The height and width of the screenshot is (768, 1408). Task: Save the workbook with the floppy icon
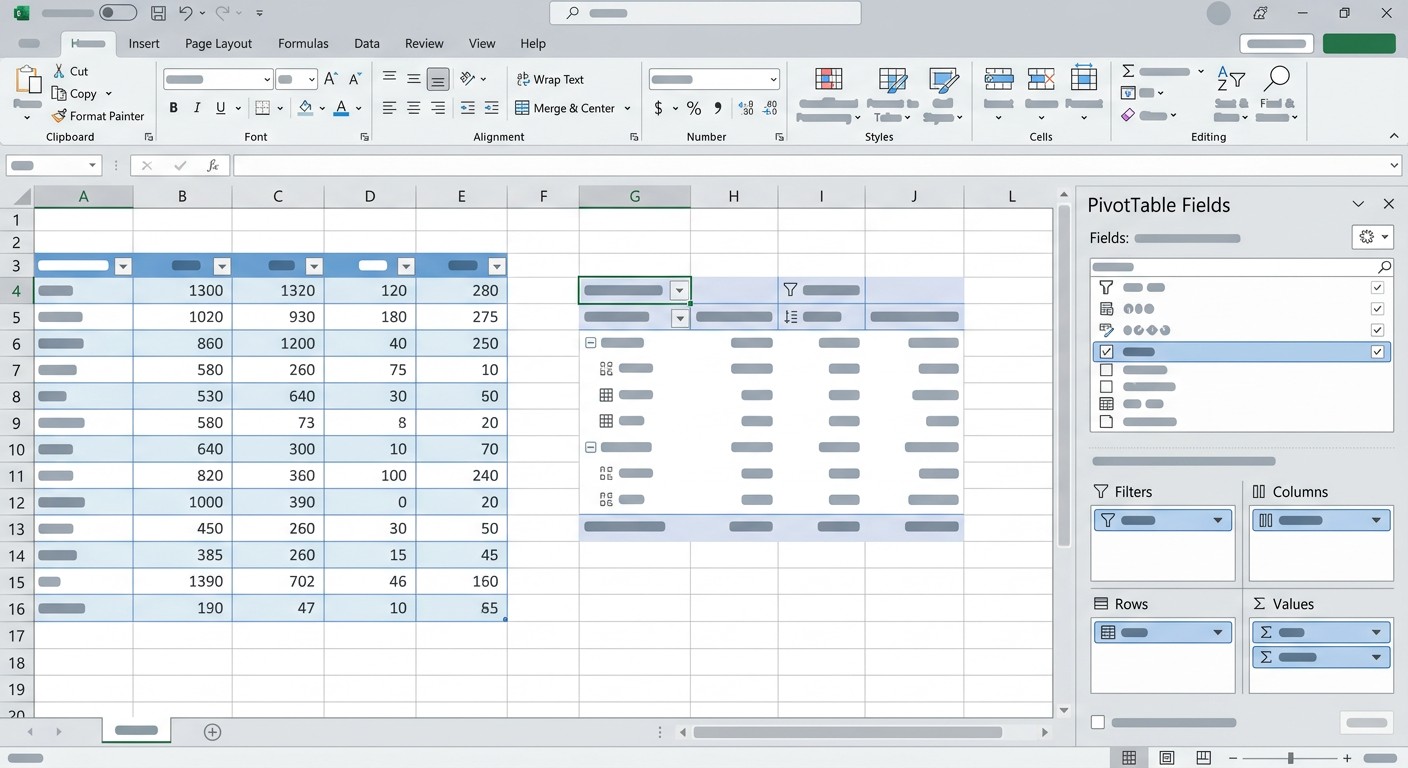click(158, 14)
